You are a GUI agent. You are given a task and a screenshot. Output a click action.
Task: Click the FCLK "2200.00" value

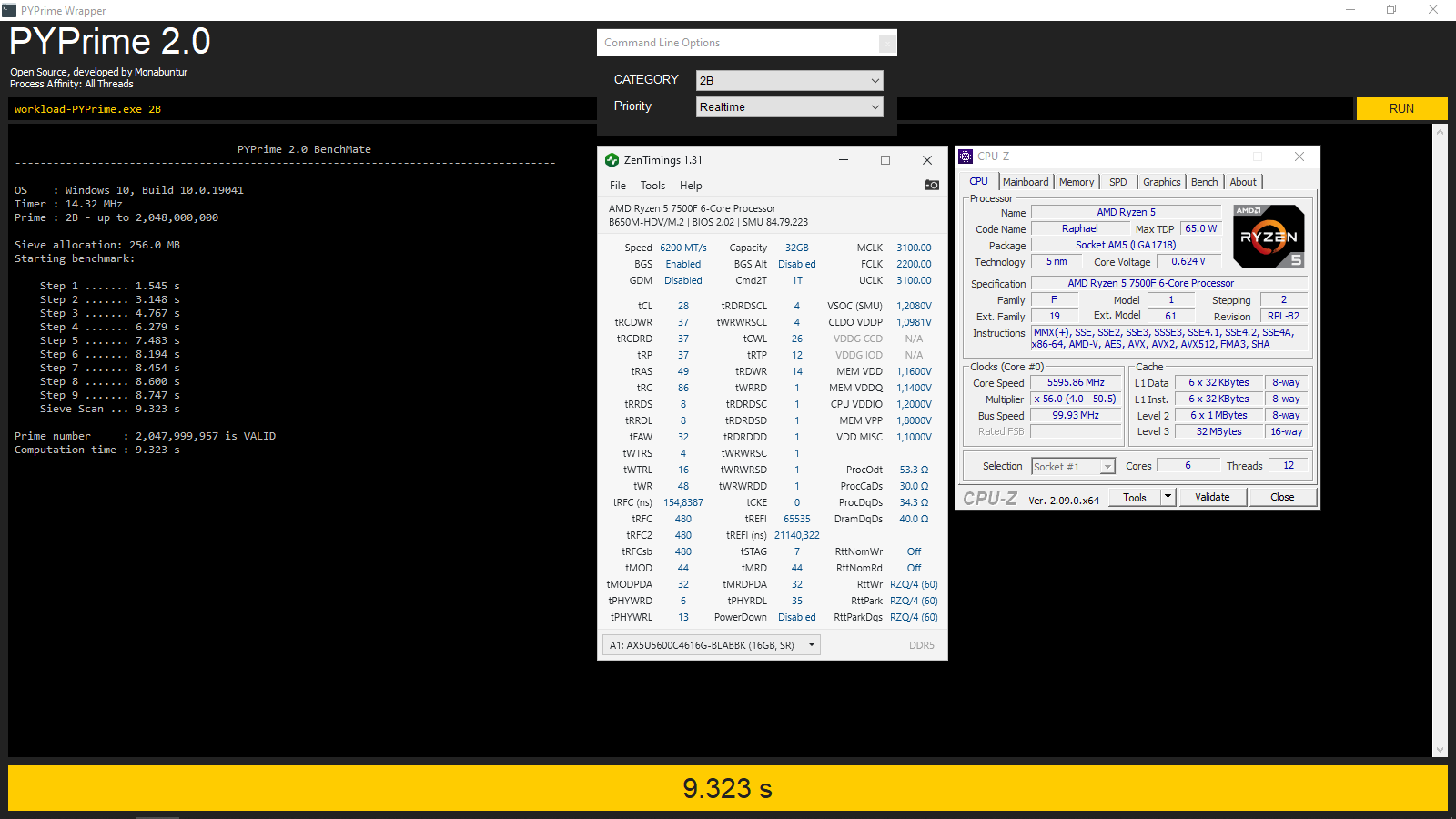[x=914, y=264]
